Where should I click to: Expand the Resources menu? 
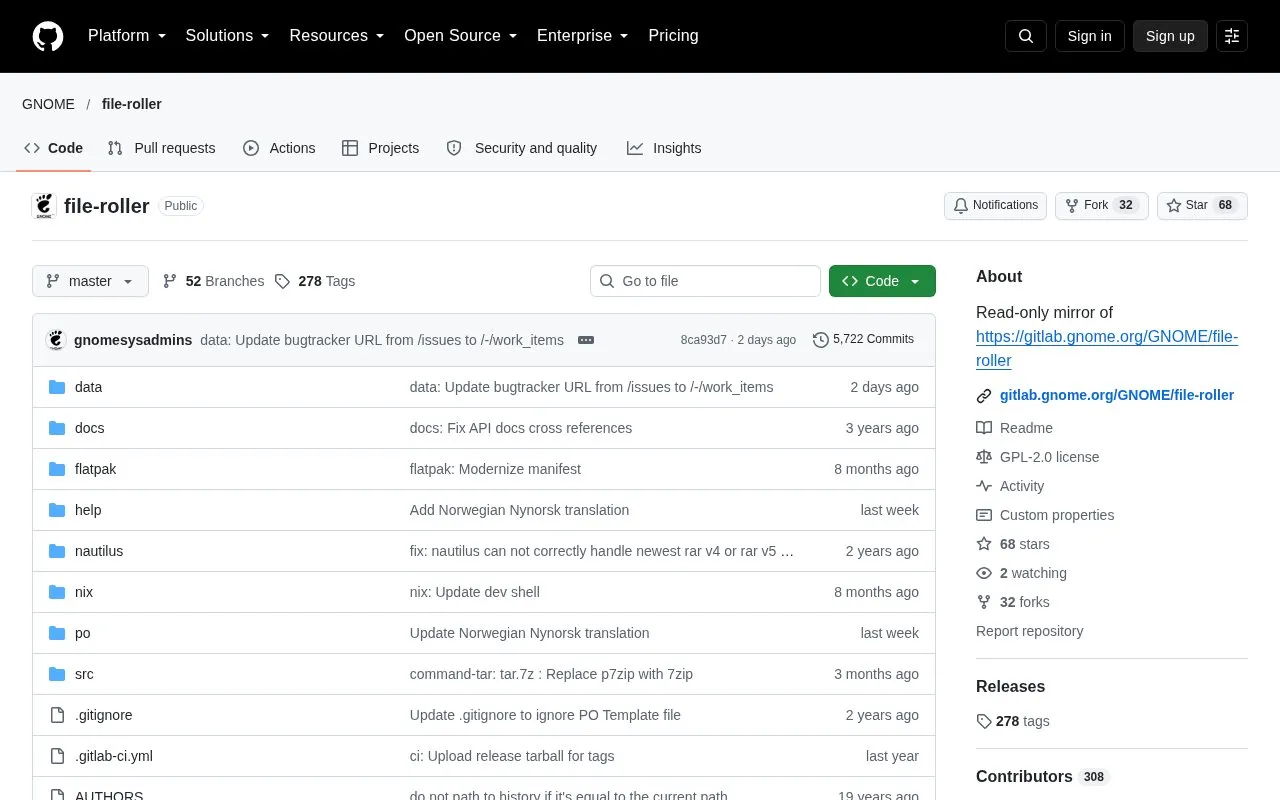tap(337, 36)
